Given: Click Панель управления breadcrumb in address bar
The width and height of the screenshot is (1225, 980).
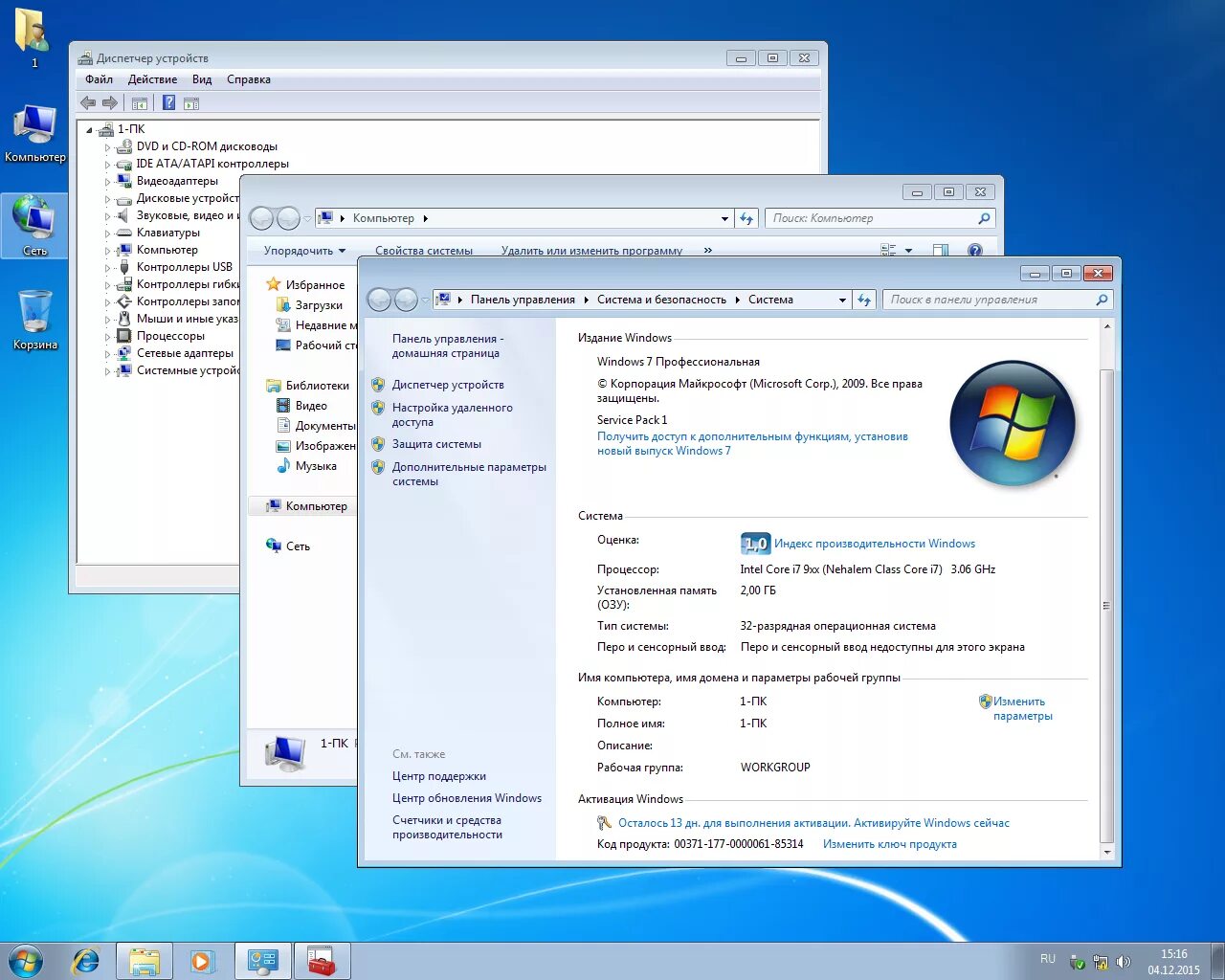Looking at the screenshot, I should (x=523, y=300).
